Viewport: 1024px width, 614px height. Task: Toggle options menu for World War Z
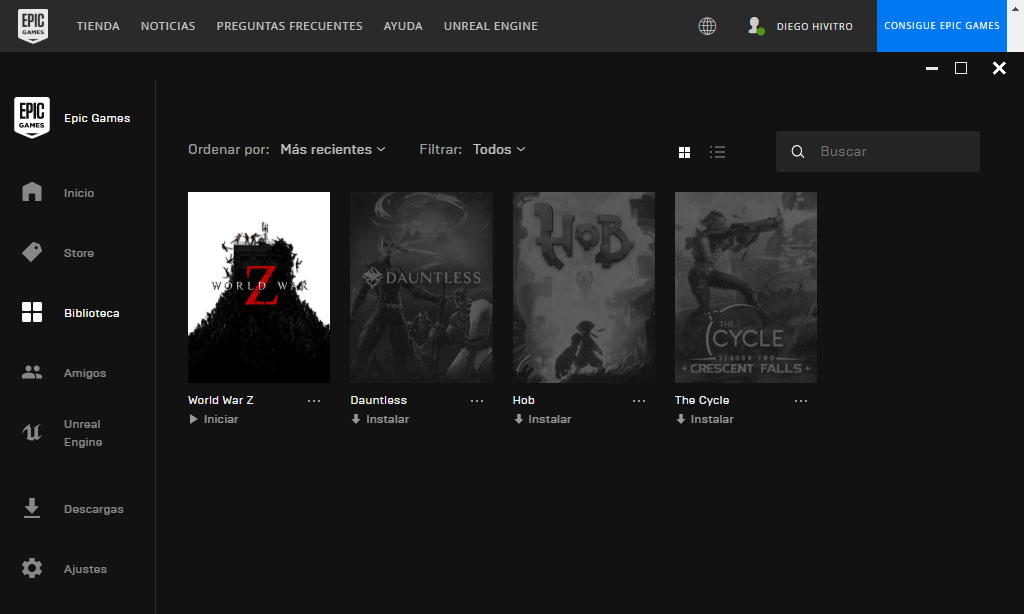pos(314,400)
